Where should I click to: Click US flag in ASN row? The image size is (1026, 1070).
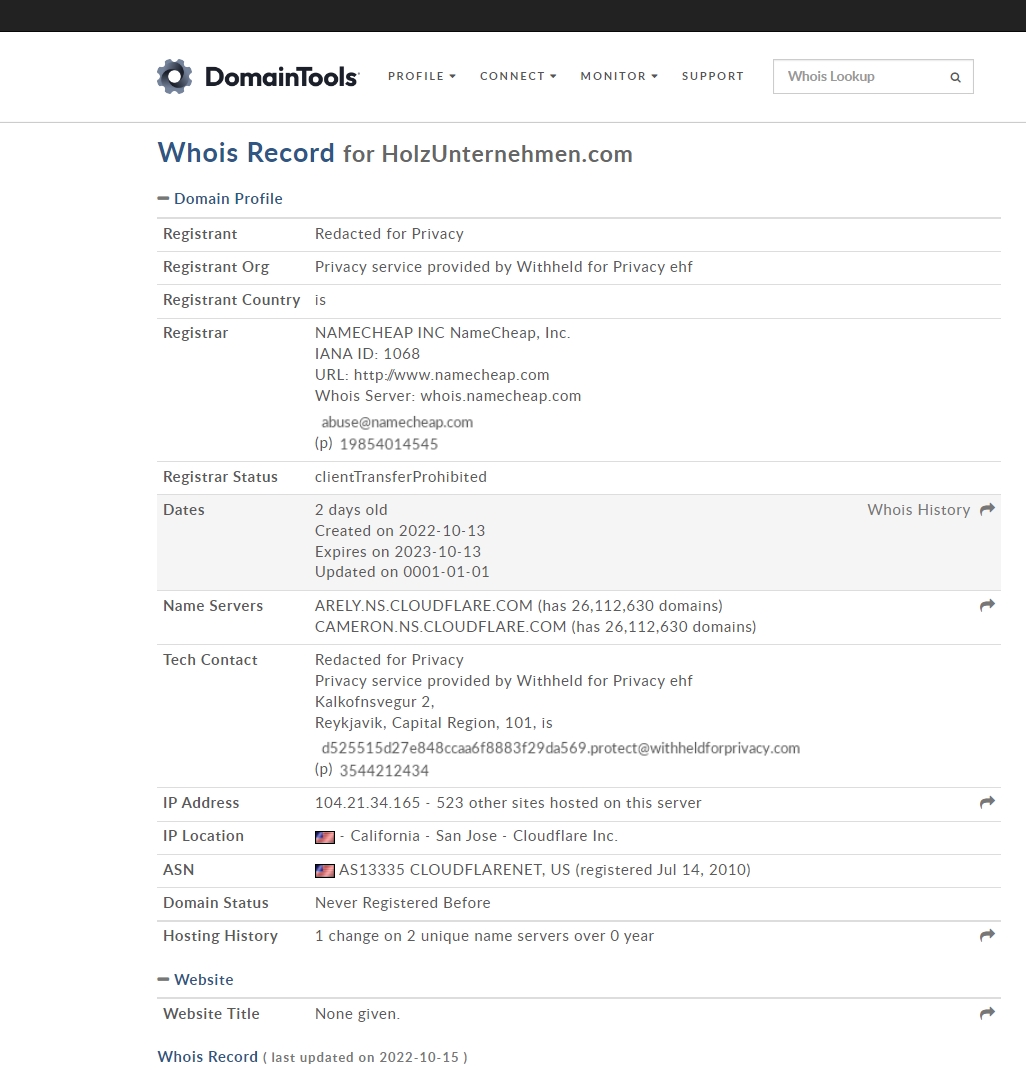pos(325,870)
